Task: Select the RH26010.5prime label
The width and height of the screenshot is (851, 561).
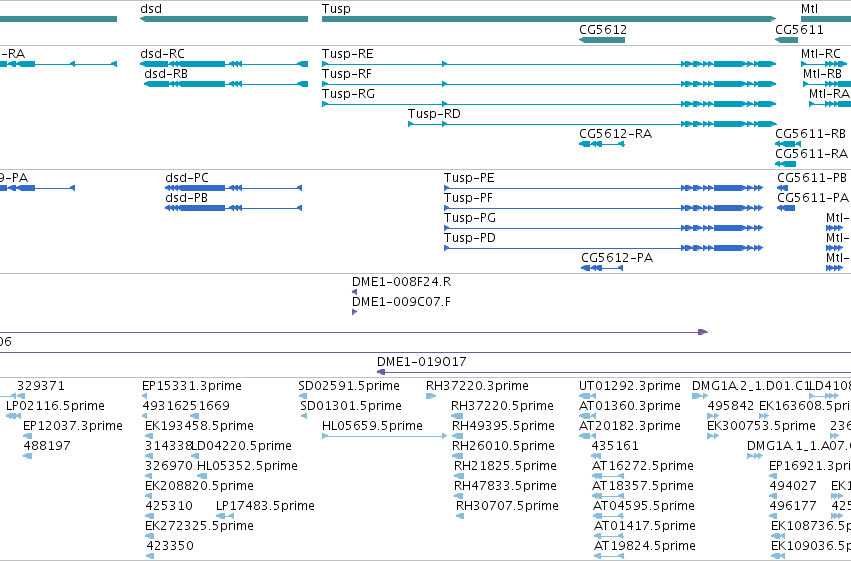Action: point(503,447)
